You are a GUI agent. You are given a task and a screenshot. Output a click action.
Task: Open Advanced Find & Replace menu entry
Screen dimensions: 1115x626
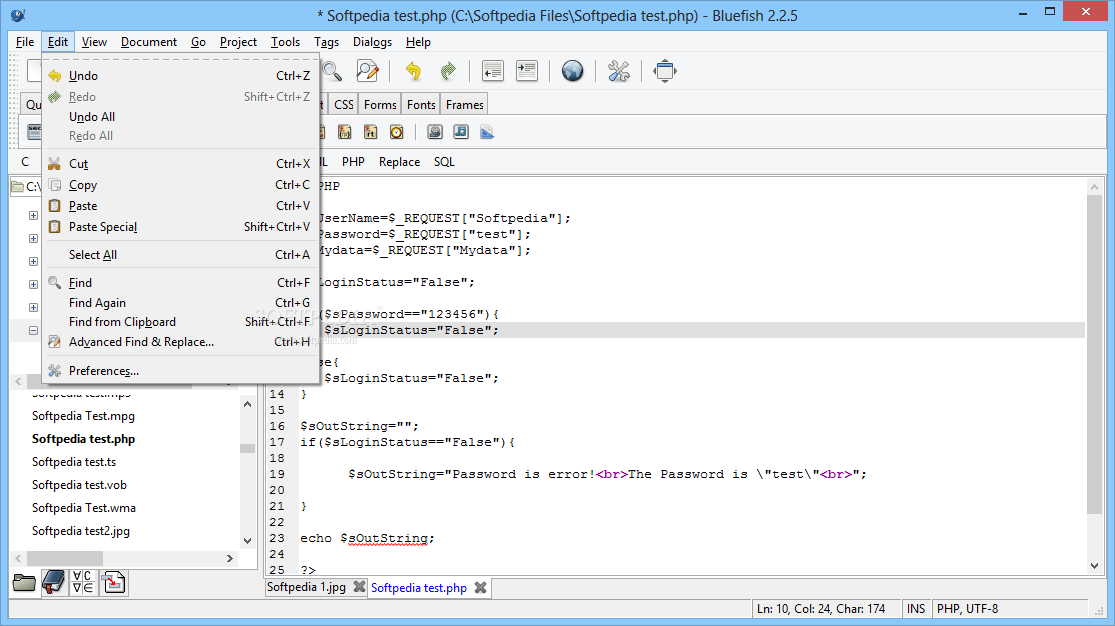coord(180,342)
